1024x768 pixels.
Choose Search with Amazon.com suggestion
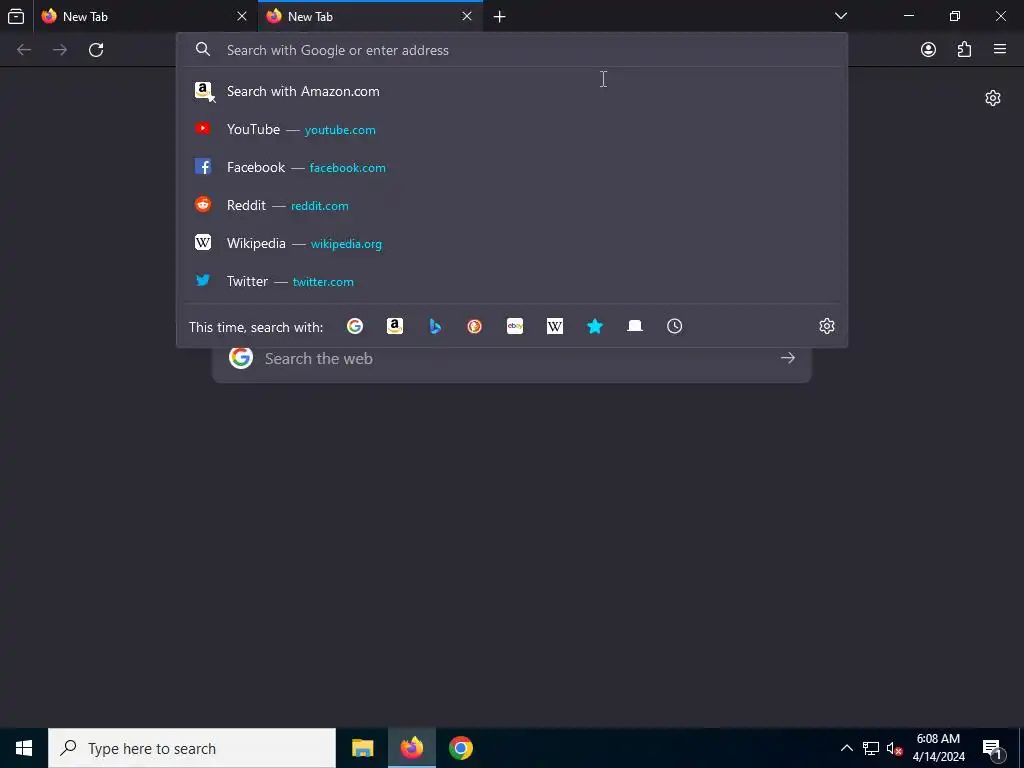click(512, 91)
